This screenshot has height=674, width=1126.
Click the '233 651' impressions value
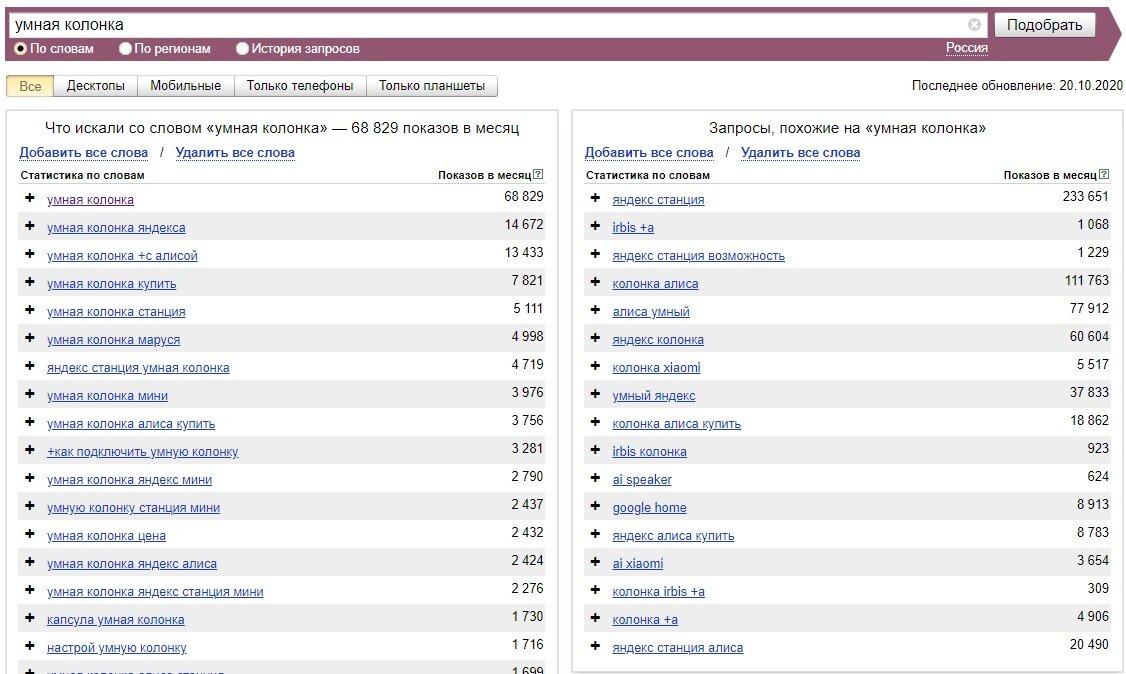point(1086,196)
